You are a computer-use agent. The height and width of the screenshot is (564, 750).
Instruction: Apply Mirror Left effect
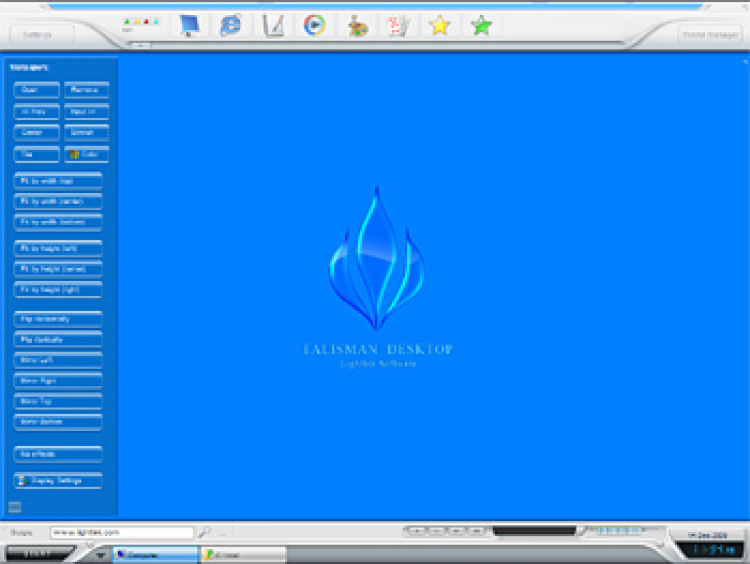click(x=58, y=360)
